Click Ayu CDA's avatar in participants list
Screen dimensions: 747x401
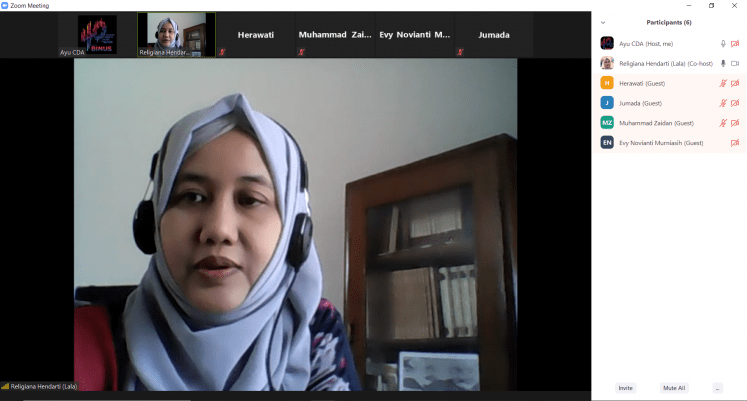point(607,43)
